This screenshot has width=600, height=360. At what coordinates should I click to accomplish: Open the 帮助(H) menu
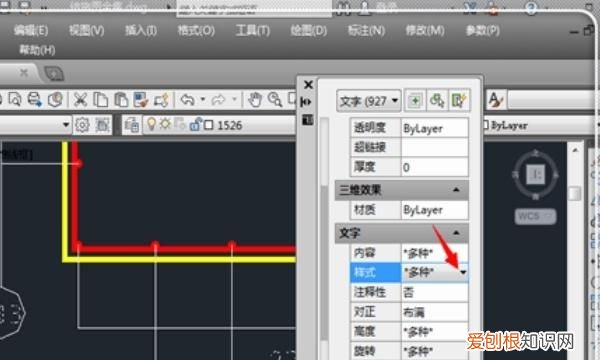point(37,50)
